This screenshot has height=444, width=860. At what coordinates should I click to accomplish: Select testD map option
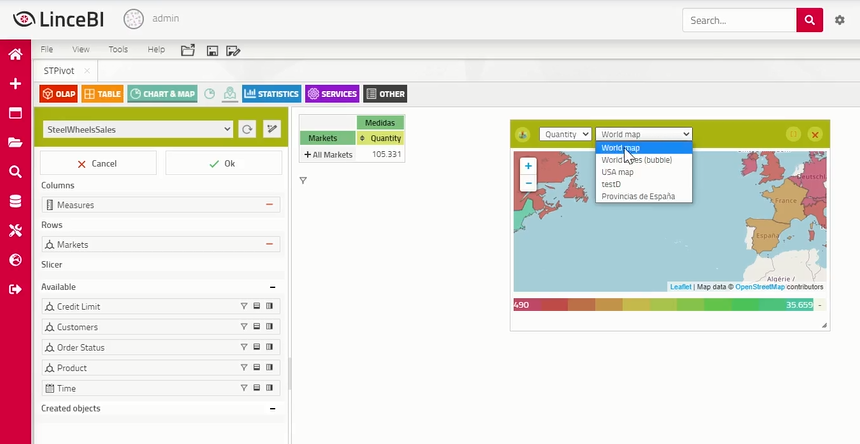(644, 184)
